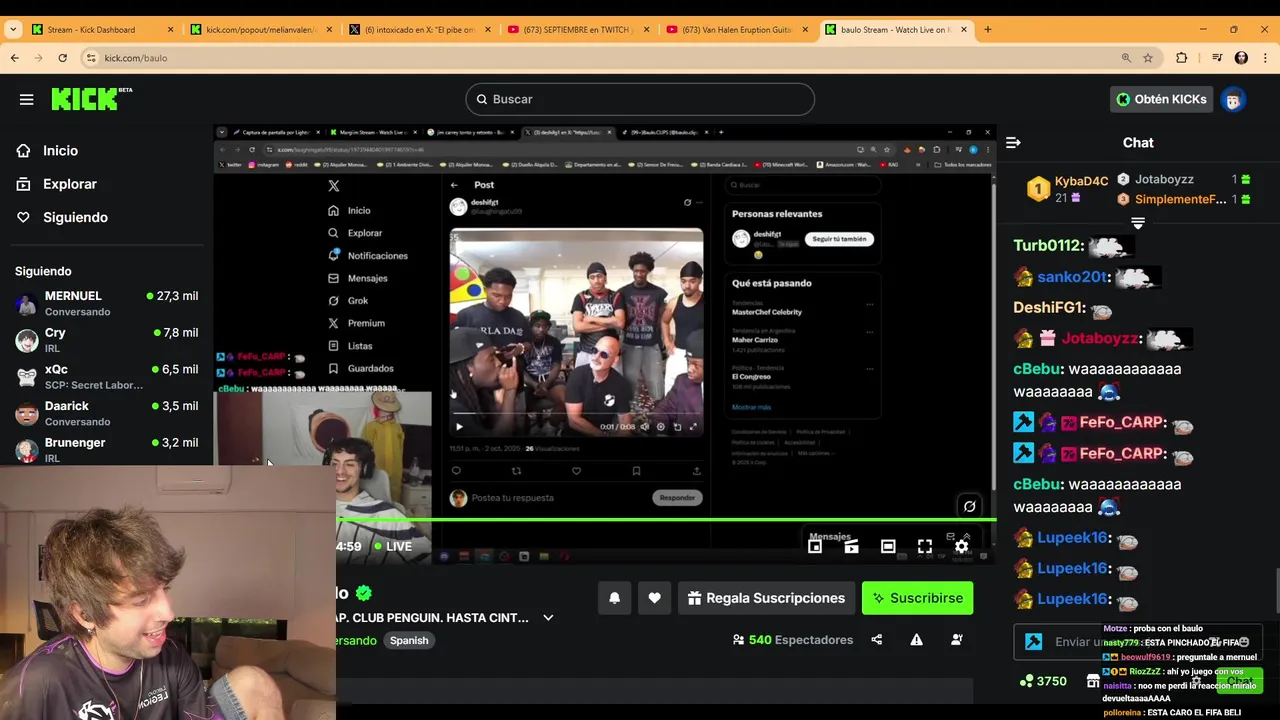The image size is (1280, 720).
Task: Click the Suscribirse button
Action: 917,598
